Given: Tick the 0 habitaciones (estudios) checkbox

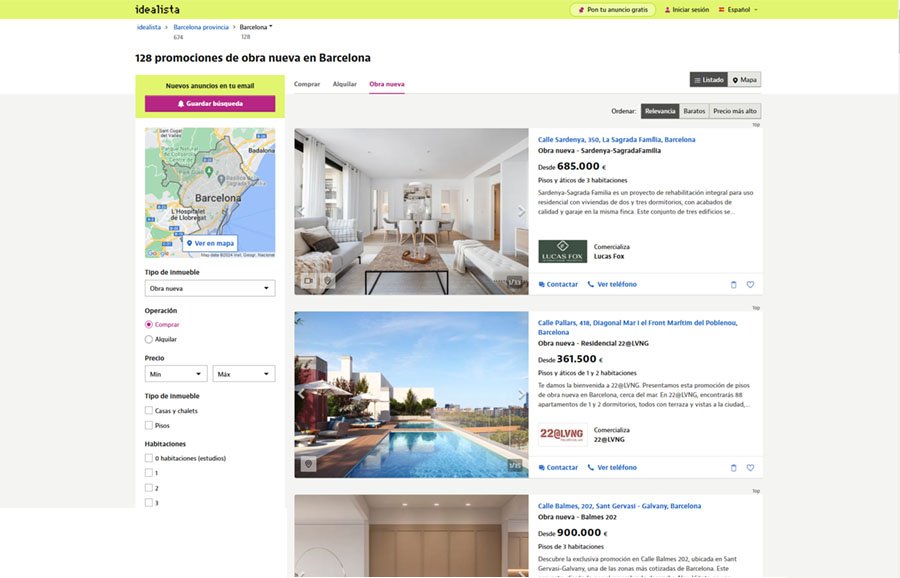Looking at the screenshot, I should (x=149, y=458).
